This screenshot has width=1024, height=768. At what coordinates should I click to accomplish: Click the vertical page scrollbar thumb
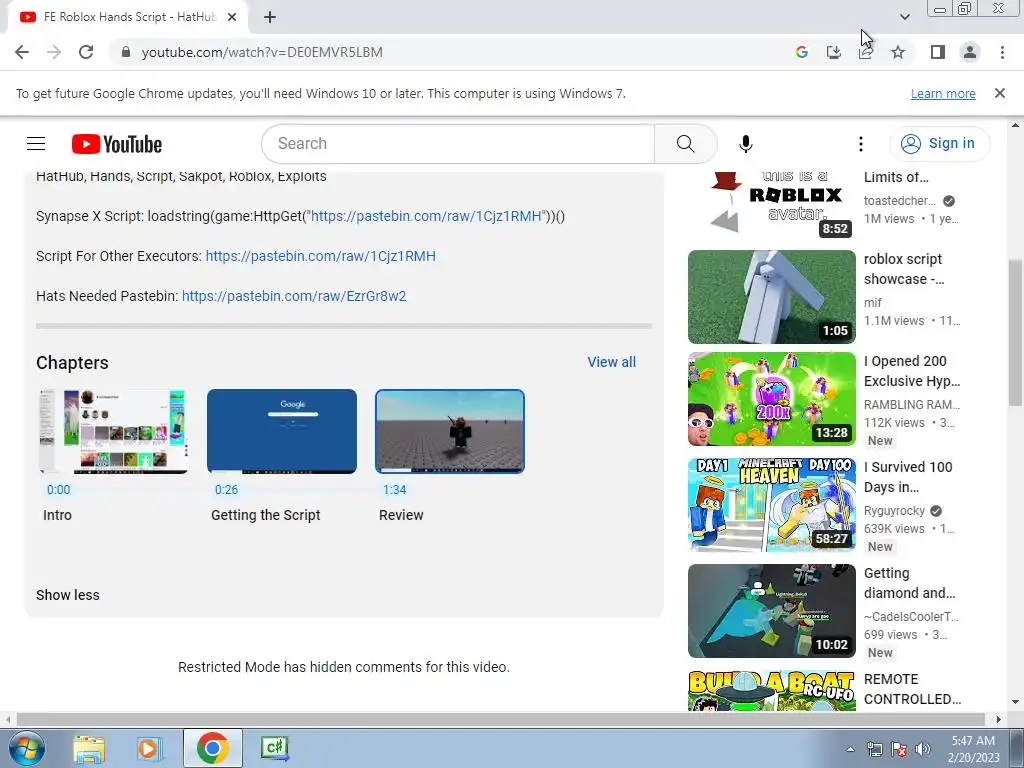tap(1015, 333)
